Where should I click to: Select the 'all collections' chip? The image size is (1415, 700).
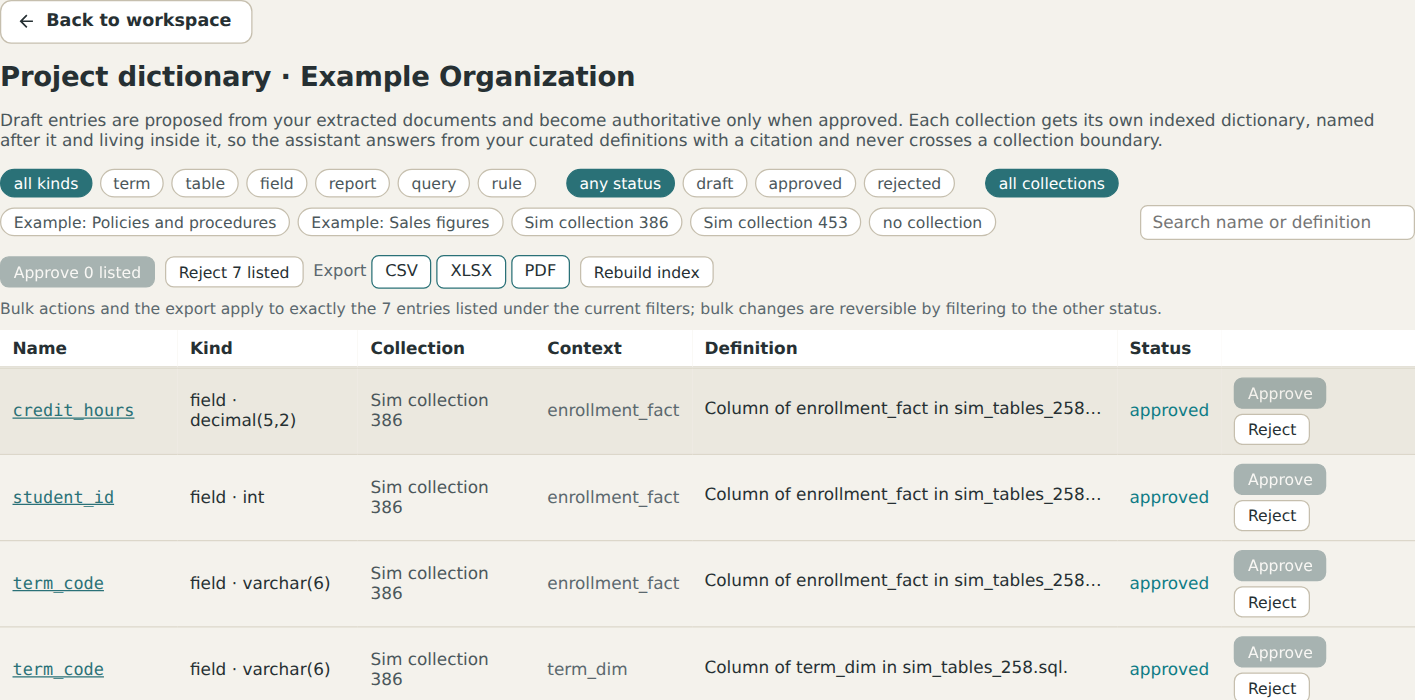click(x=1052, y=183)
